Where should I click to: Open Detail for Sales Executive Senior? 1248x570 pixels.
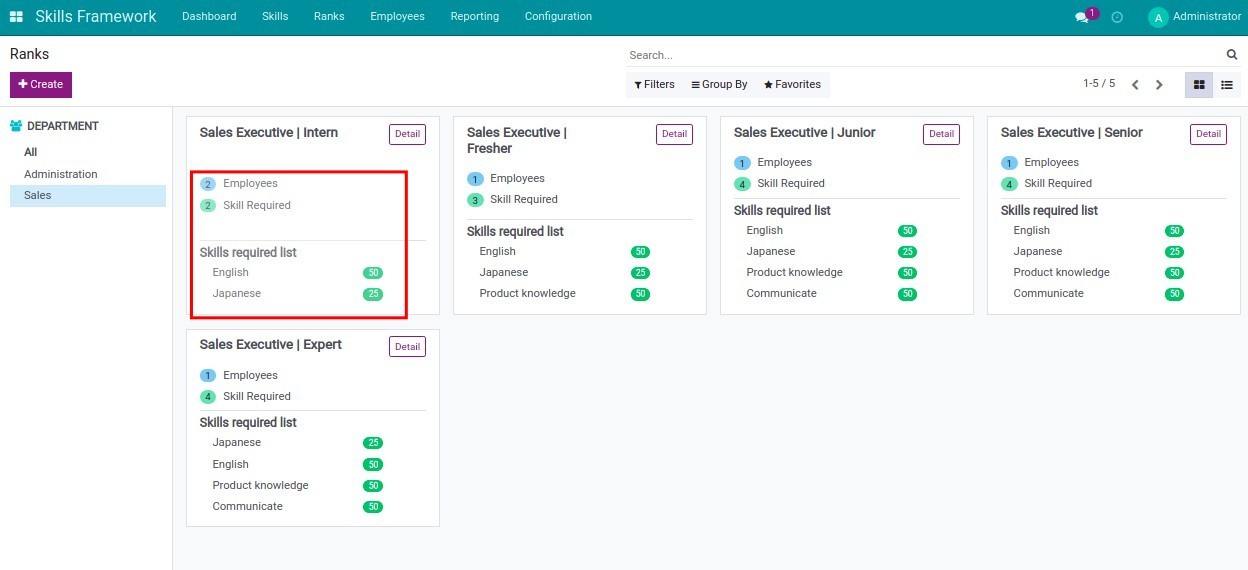pos(1208,134)
